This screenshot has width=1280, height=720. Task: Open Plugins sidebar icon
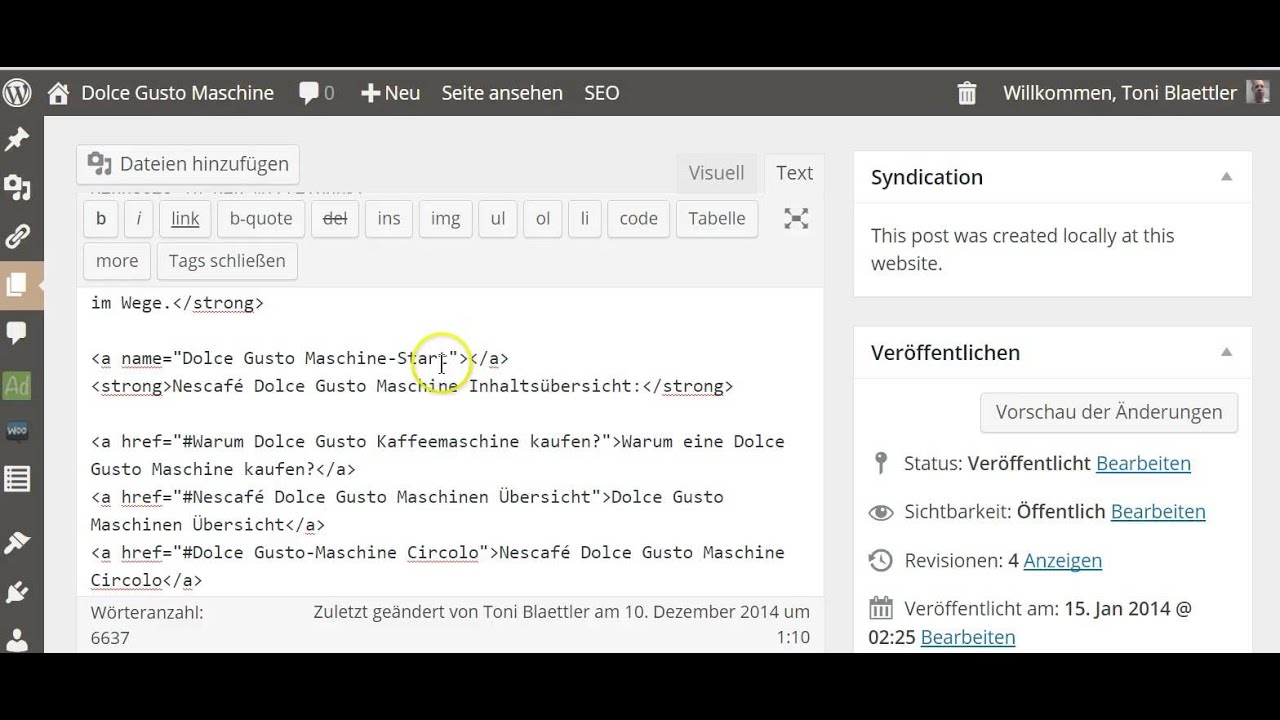(17, 592)
